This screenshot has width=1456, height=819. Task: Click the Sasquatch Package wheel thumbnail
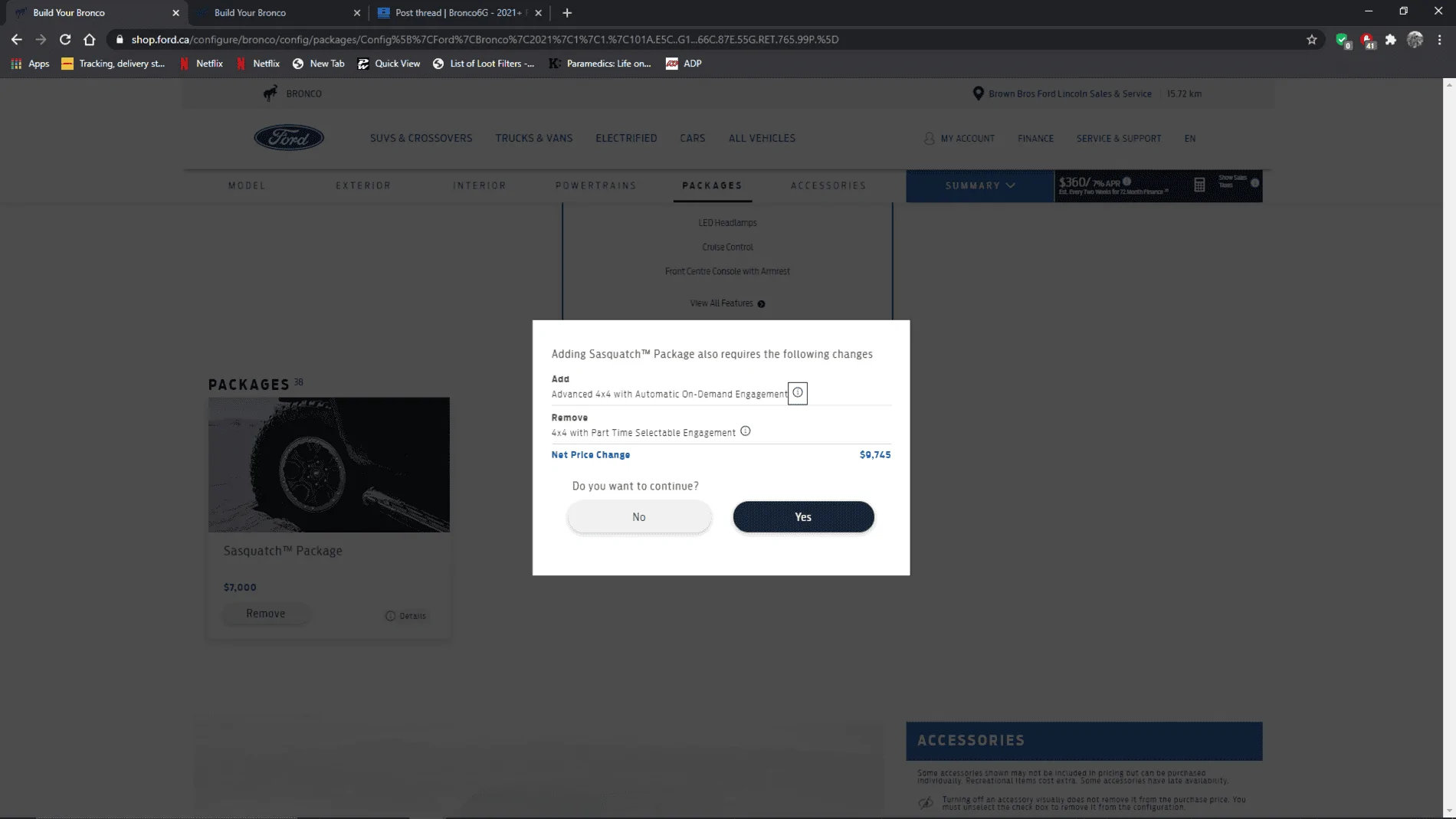click(x=329, y=464)
